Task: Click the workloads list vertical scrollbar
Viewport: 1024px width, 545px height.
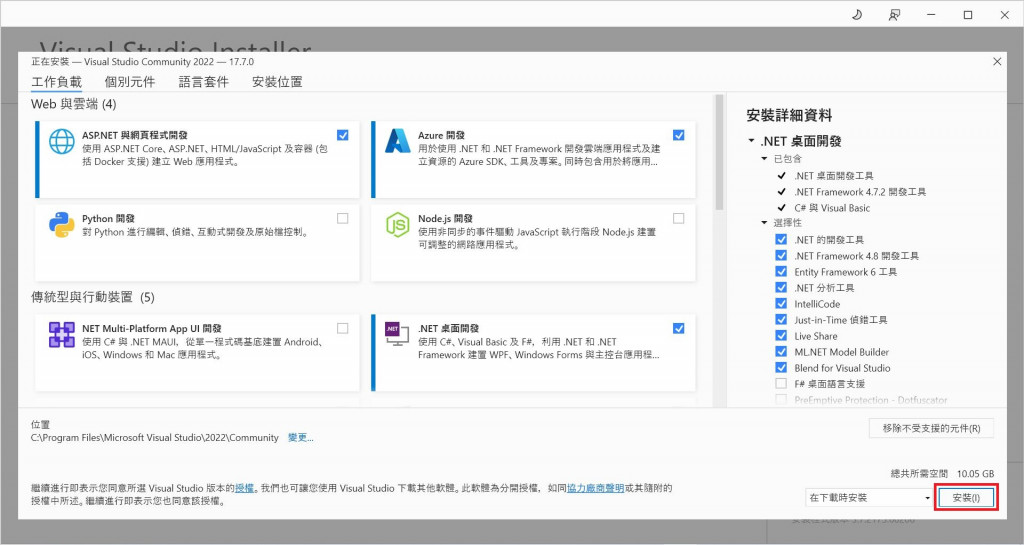Action: tap(720, 153)
